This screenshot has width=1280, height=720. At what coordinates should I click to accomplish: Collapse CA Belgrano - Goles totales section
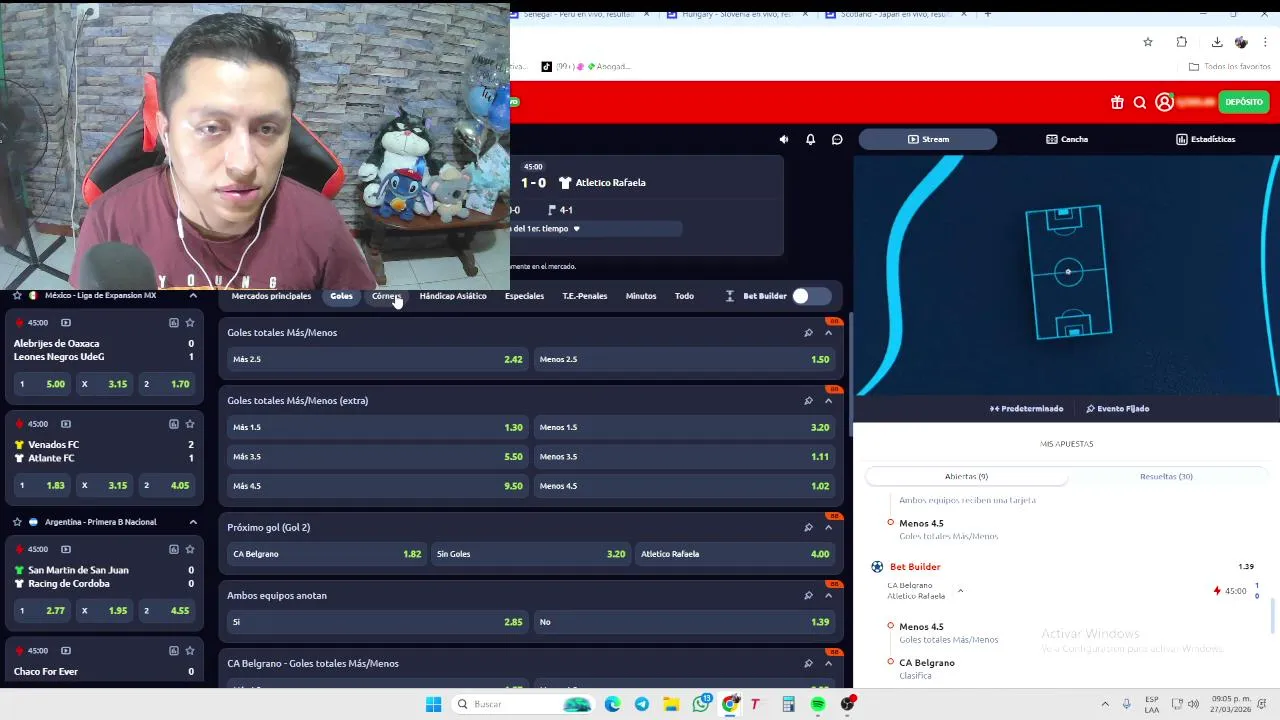coord(828,664)
